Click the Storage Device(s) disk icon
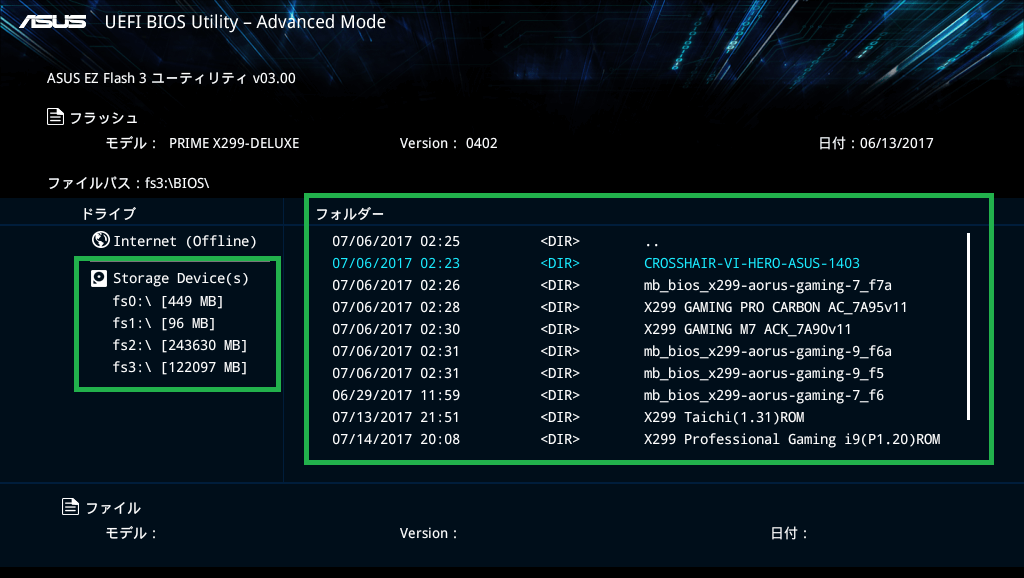Viewport: 1024px width, 578px height. (x=99, y=279)
